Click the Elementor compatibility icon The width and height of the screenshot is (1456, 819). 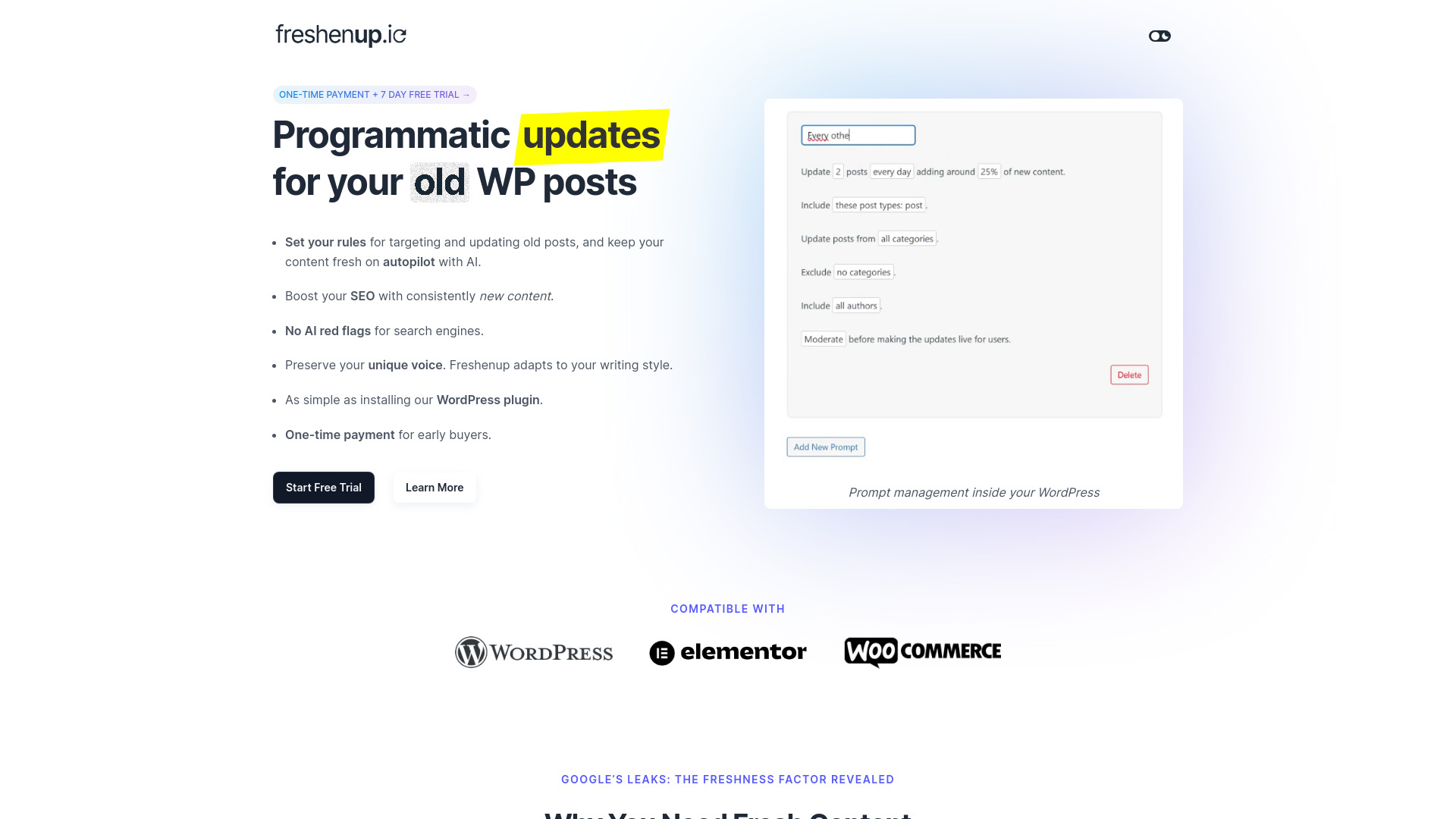(x=728, y=652)
